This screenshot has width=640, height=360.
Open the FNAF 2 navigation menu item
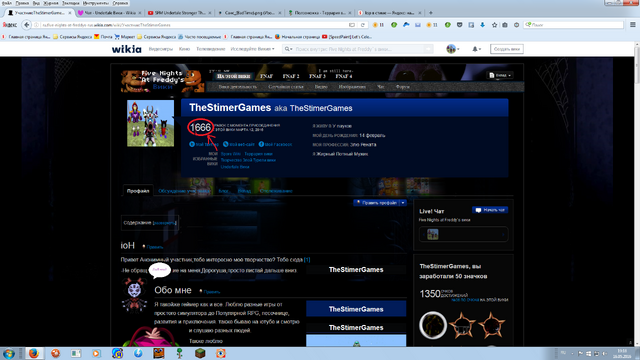tap(291, 76)
